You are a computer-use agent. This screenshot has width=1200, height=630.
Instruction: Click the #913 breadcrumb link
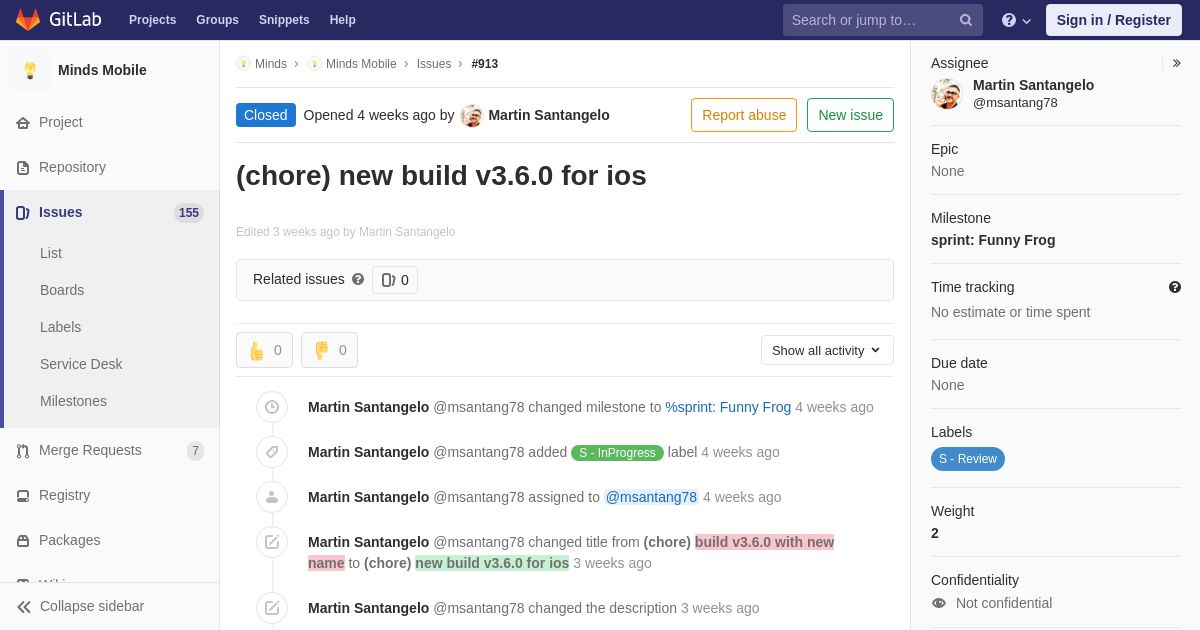click(x=485, y=64)
